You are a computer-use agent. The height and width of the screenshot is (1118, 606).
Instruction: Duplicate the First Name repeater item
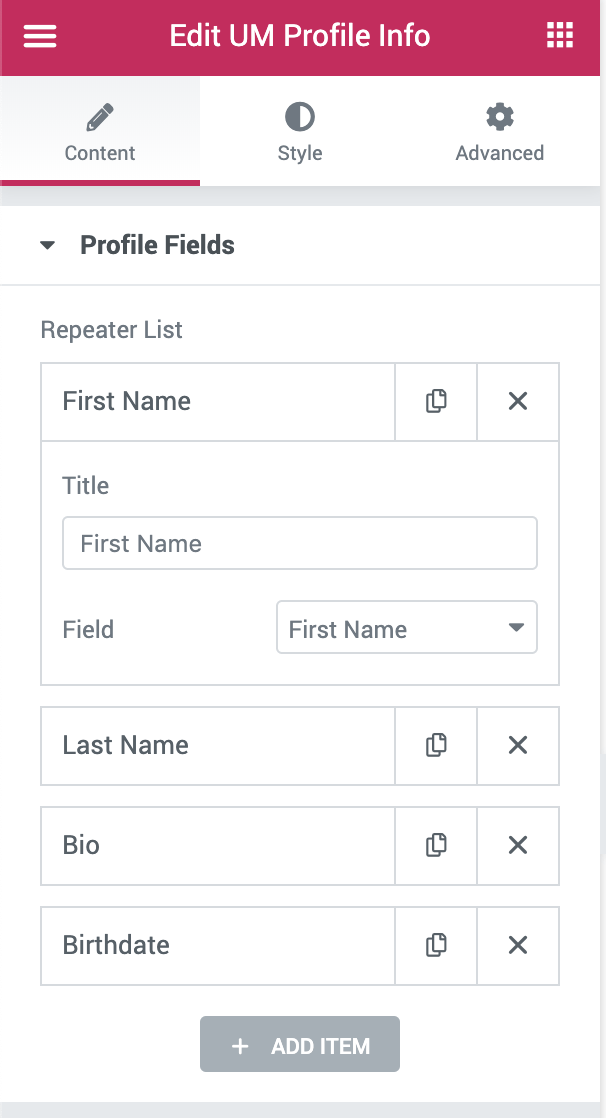pos(436,401)
